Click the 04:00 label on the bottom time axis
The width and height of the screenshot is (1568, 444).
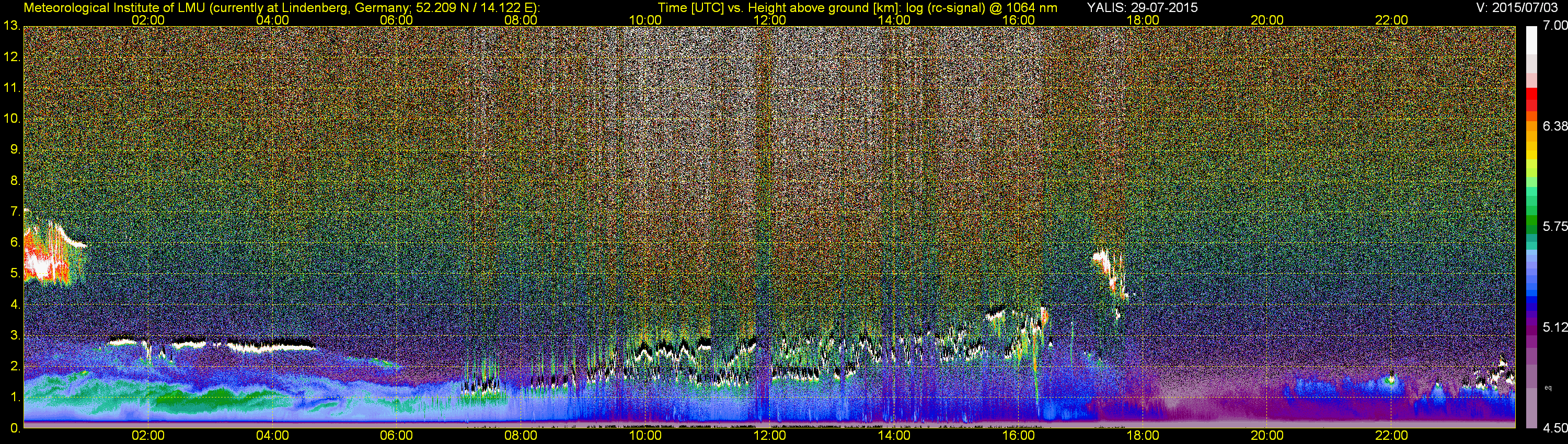coord(272,436)
